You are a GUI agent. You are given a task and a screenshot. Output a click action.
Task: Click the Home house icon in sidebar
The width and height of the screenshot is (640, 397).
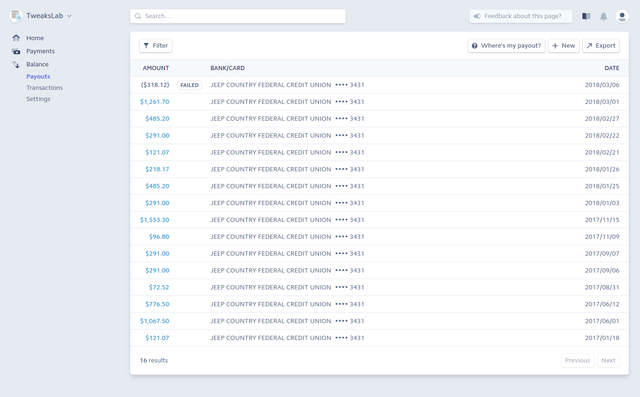(x=16, y=38)
